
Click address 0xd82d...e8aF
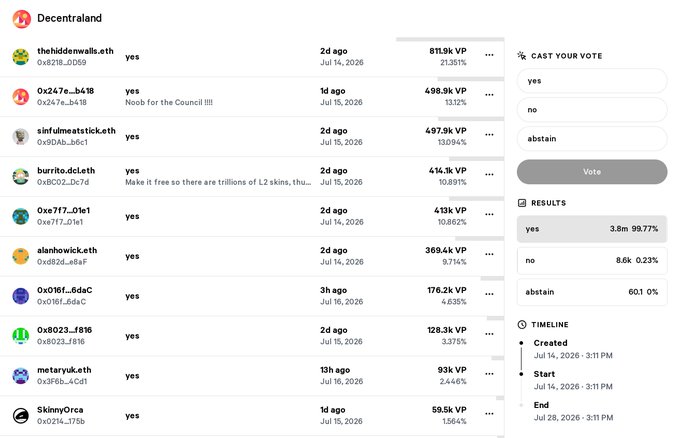point(62,262)
